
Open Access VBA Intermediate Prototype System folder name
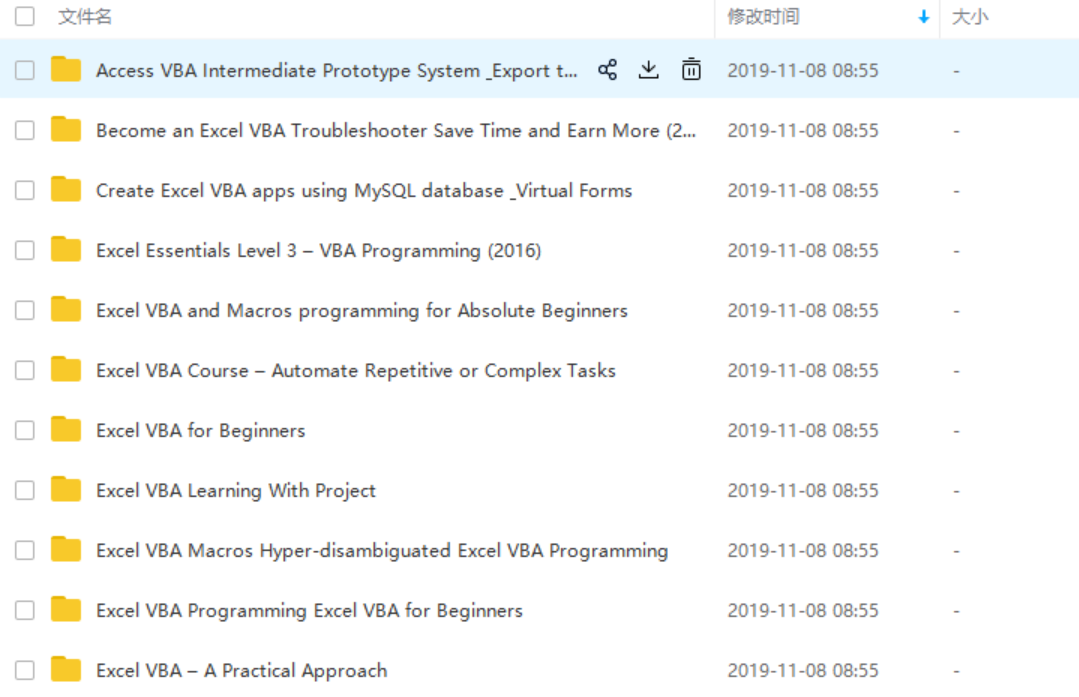click(x=336, y=70)
